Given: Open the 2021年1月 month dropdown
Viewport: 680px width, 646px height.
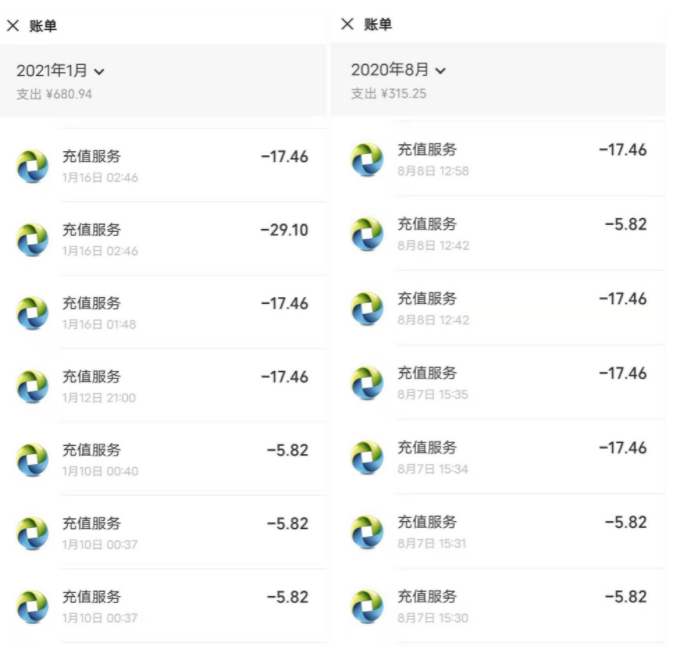Looking at the screenshot, I should (x=61, y=71).
